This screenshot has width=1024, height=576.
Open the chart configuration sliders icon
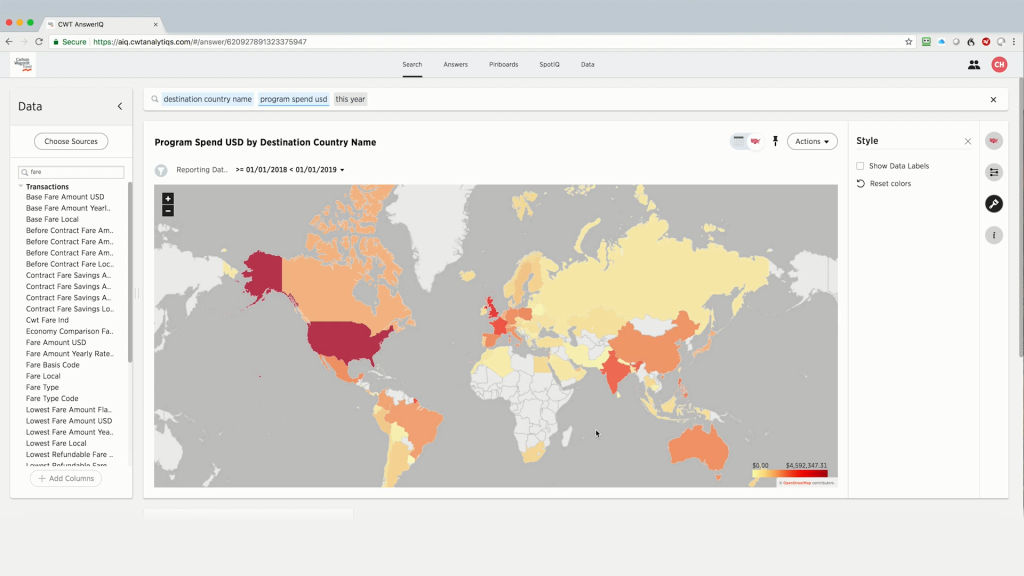[994, 172]
